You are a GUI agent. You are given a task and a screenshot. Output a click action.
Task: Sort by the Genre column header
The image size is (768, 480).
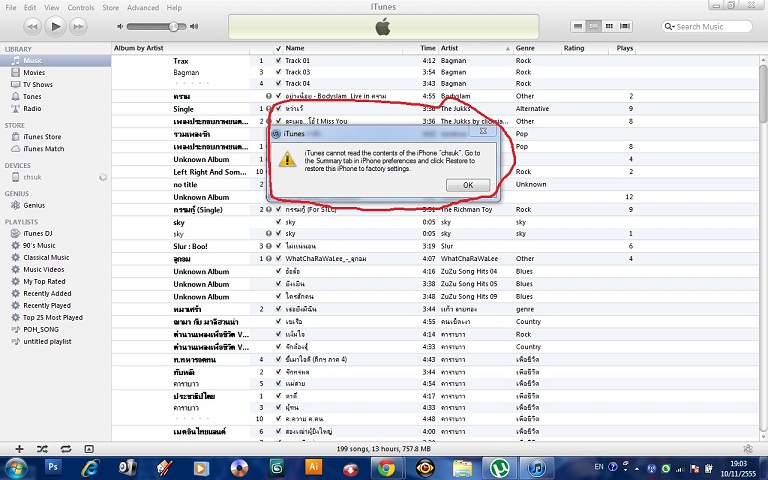coord(537,48)
